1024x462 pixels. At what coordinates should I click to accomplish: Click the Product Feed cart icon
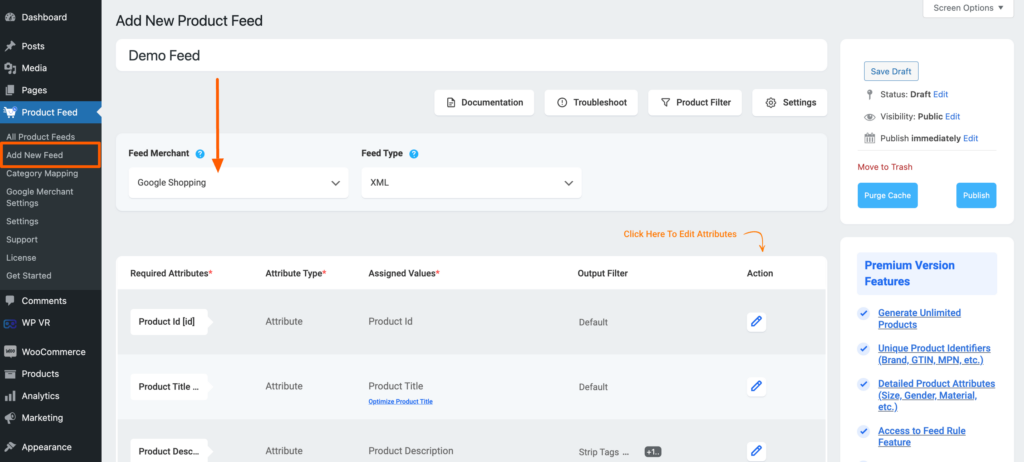coord(10,112)
